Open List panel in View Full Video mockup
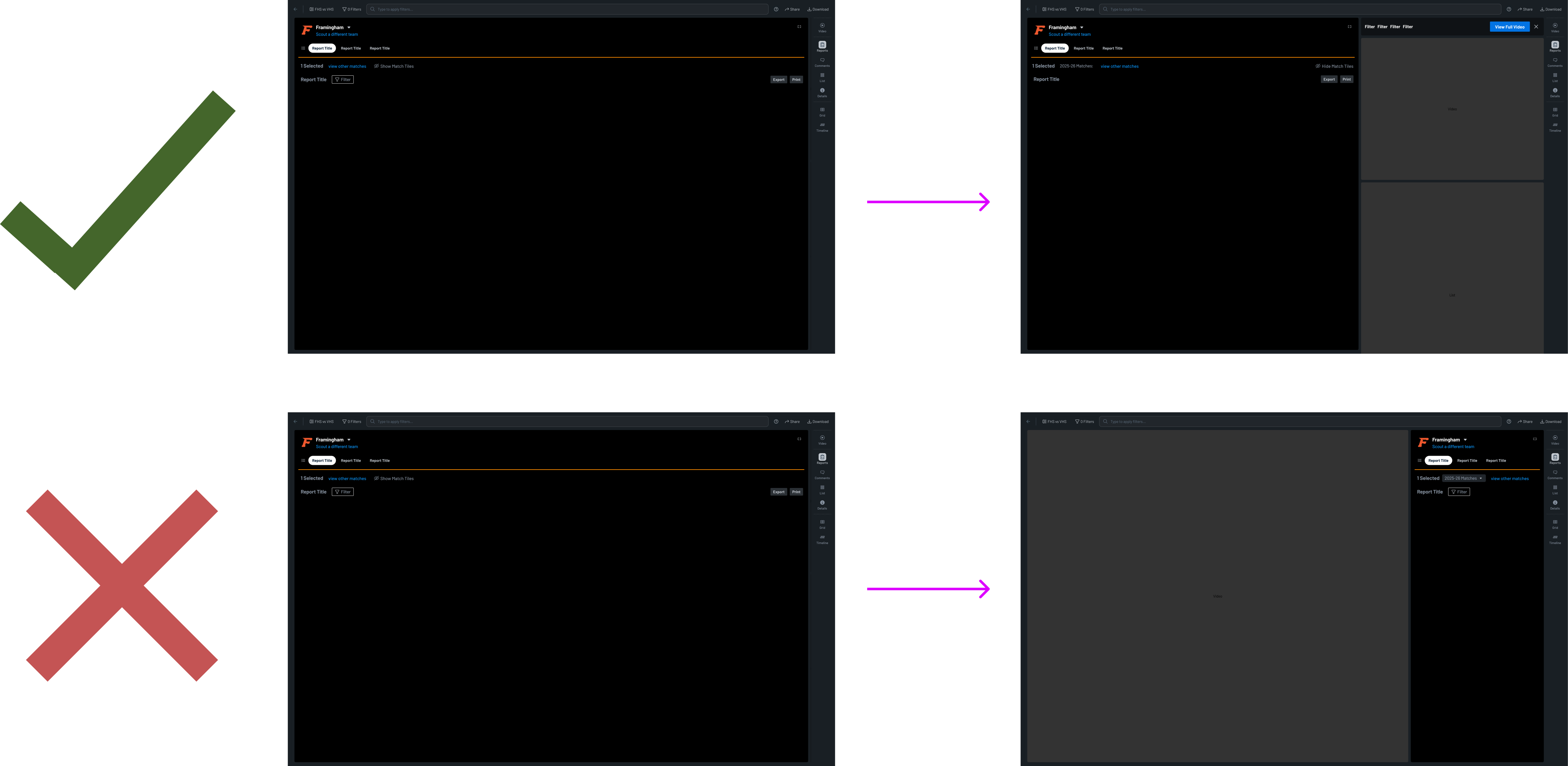Viewport: 1568px width, 766px height. pyautogui.click(x=1555, y=77)
